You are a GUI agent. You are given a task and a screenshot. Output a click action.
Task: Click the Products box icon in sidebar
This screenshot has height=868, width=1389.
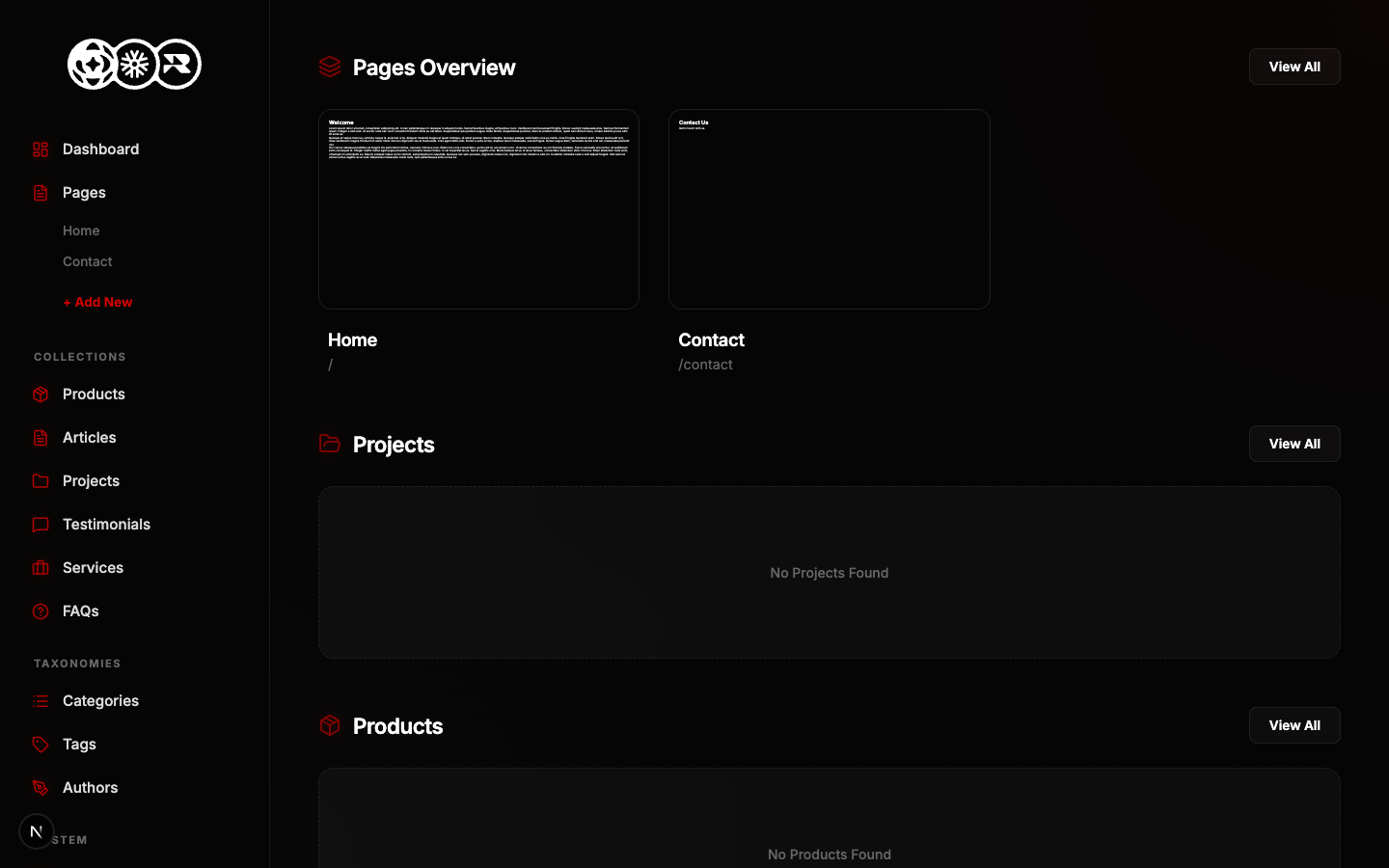(x=41, y=394)
